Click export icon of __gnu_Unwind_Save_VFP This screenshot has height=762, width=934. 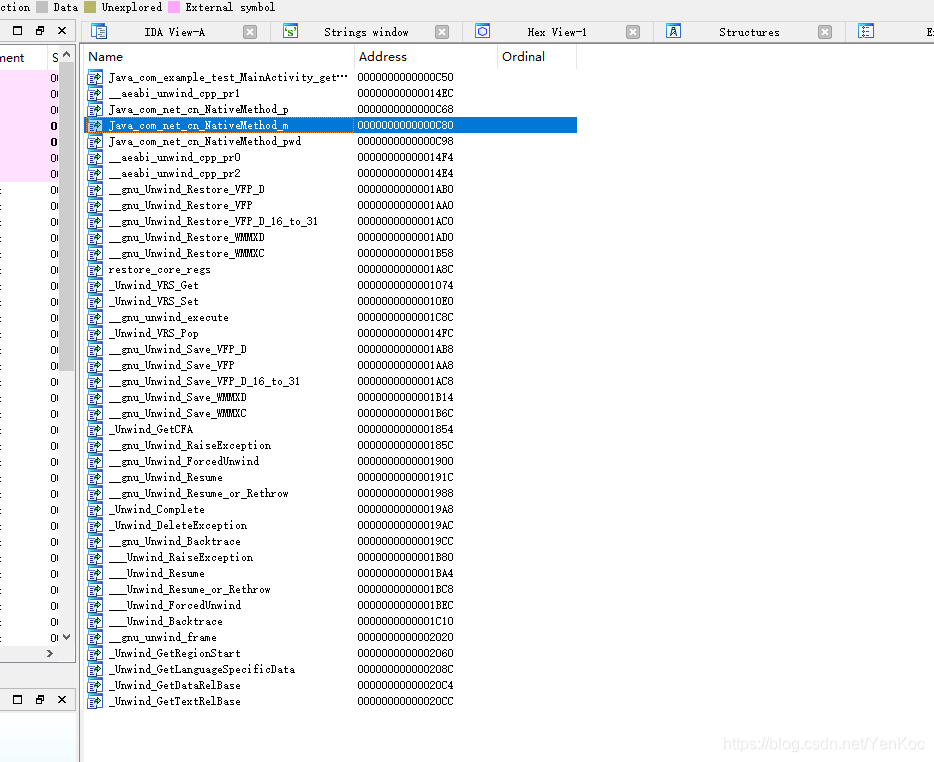(x=95, y=366)
